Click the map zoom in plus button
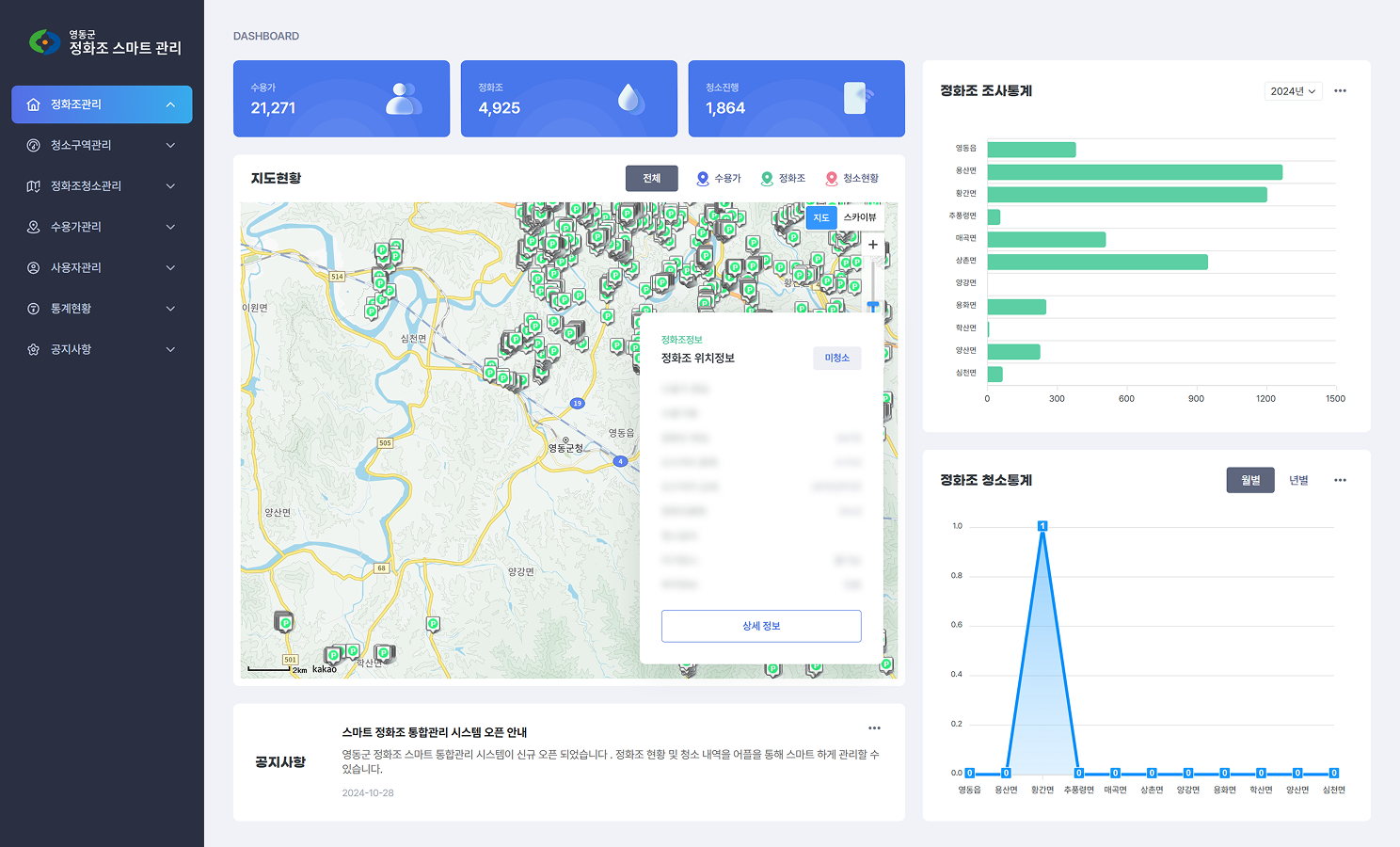 pos(873,245)
